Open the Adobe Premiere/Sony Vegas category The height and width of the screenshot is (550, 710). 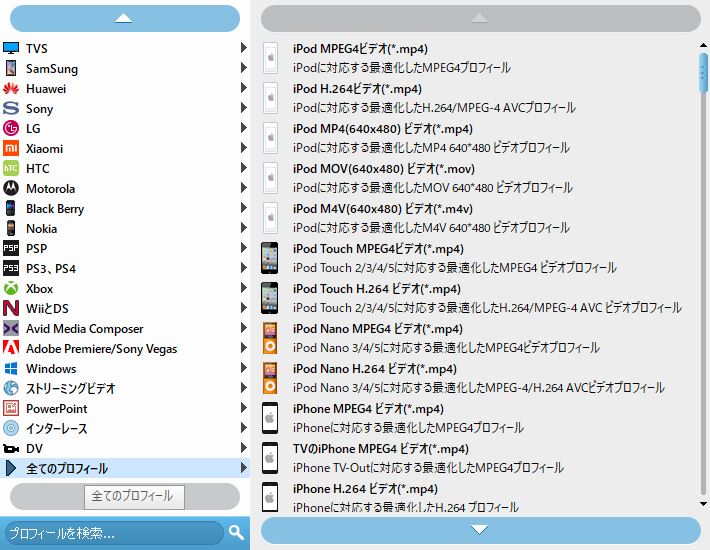(125, 348)
